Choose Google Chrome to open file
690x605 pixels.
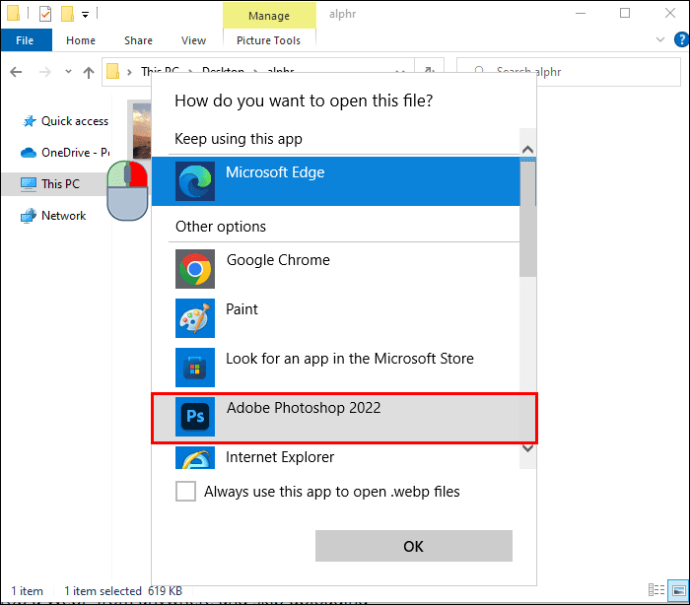(x=336, y=269)
